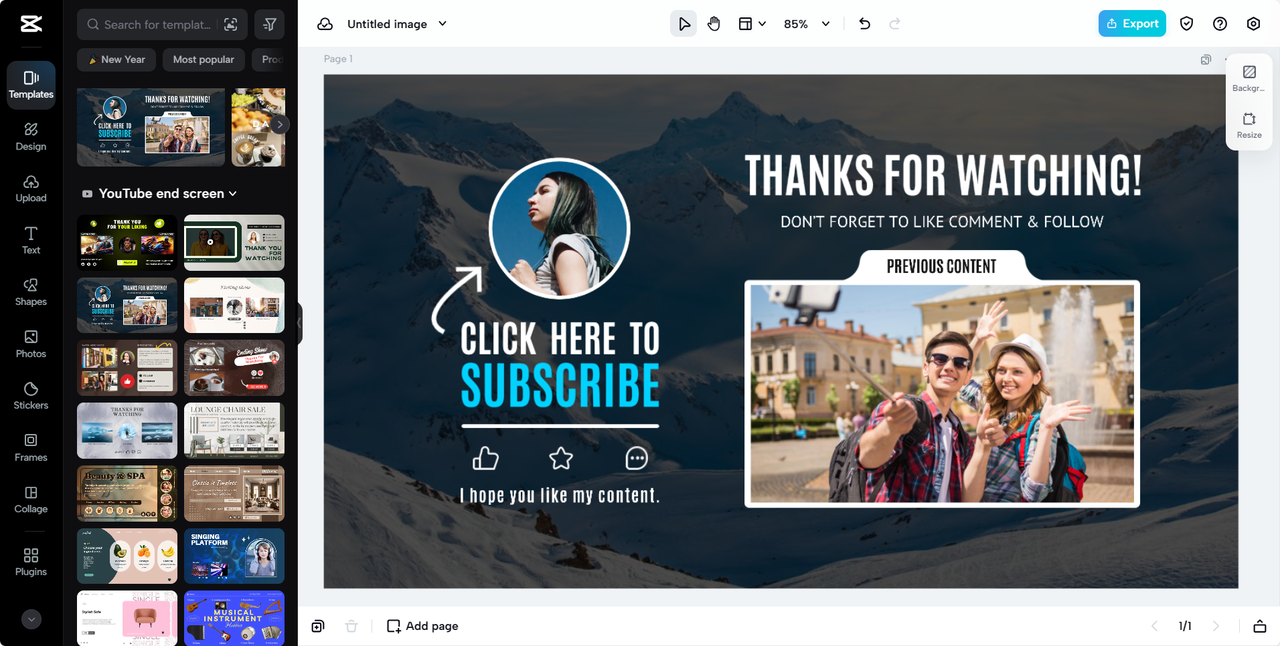This screenshot has width=1280, height=646.
Task: Select the Most popular category chip
Action: (203, 60)
